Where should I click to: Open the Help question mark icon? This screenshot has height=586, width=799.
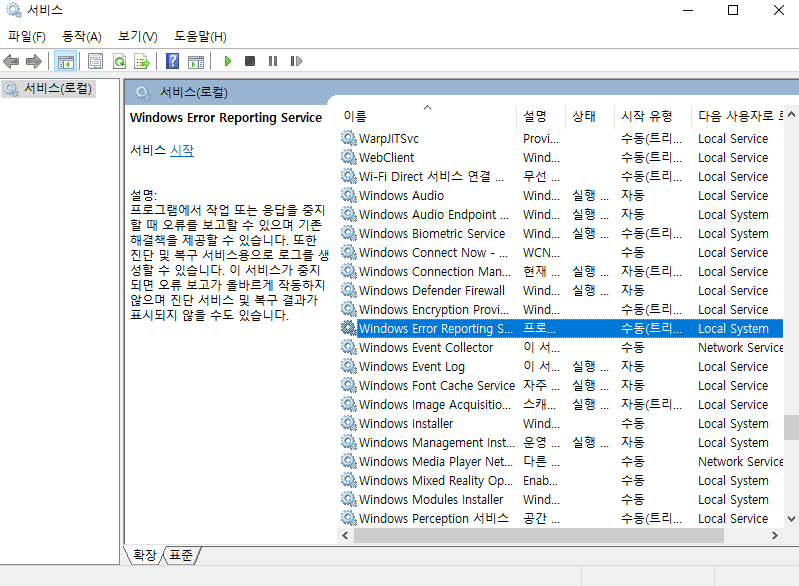click(x=173, y=62)
